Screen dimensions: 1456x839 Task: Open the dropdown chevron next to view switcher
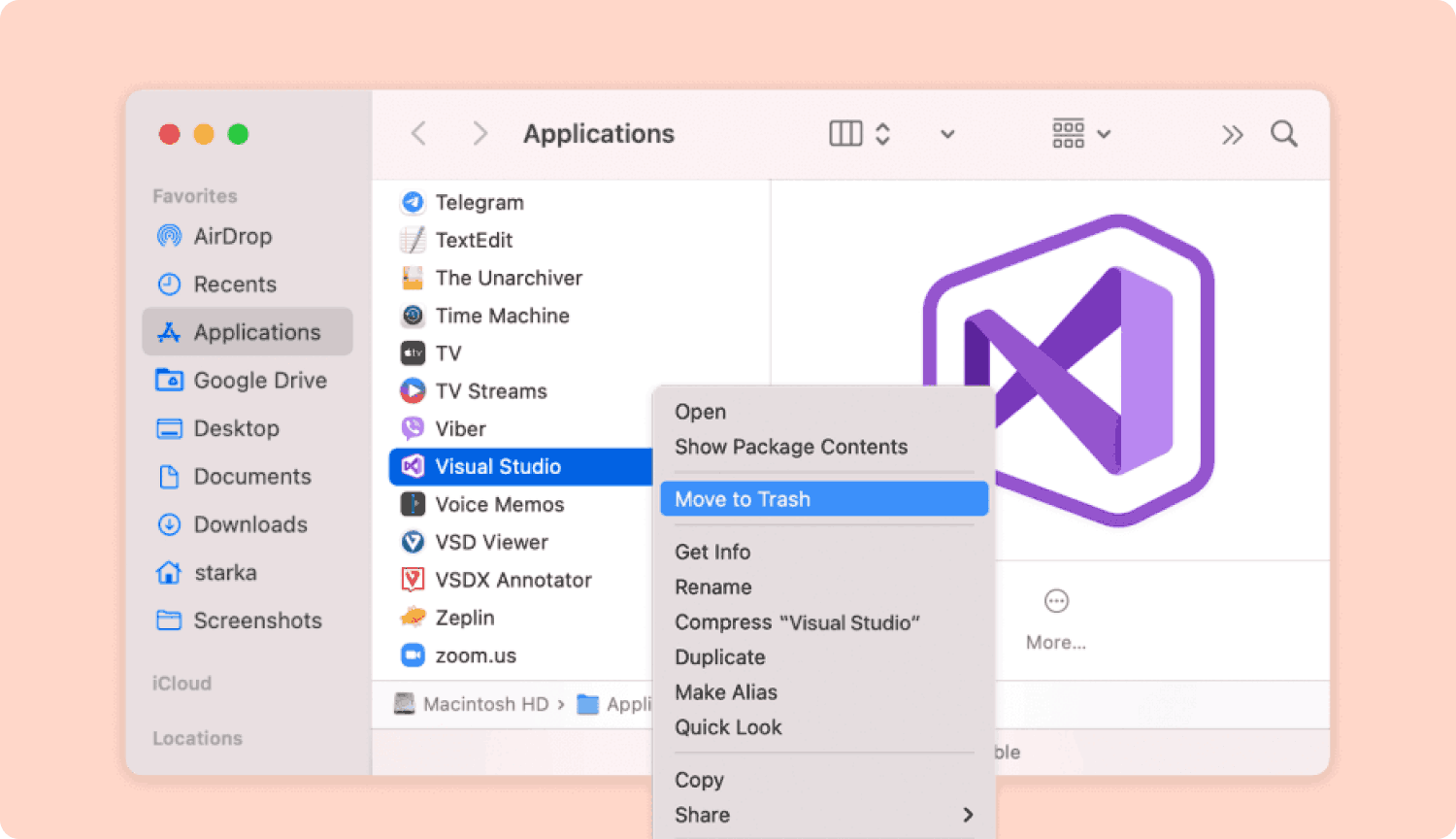947,135
